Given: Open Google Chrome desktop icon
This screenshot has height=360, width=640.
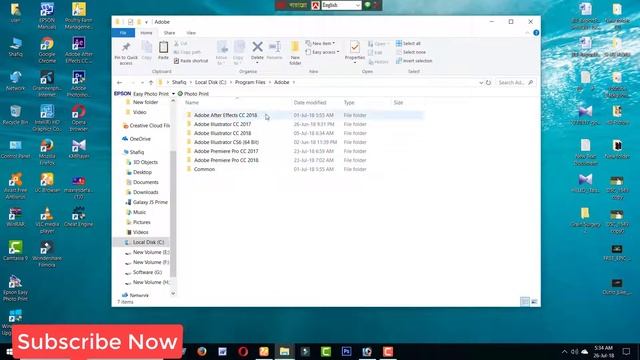Looking at the screenshot, I should (x=47, y=50).
